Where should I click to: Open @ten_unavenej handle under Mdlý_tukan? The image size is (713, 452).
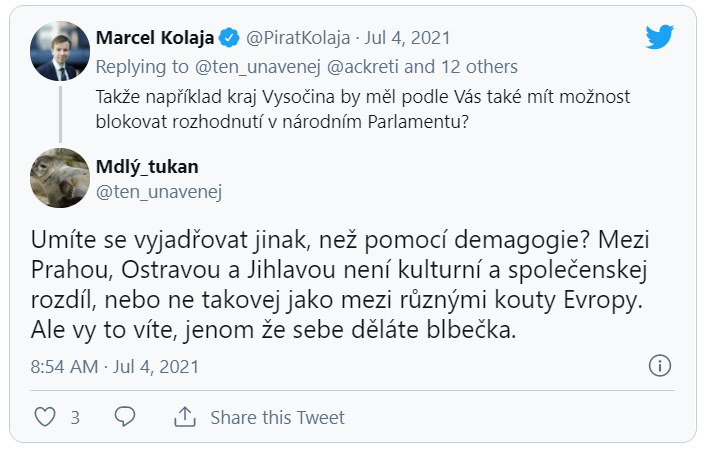pos(158,190)
